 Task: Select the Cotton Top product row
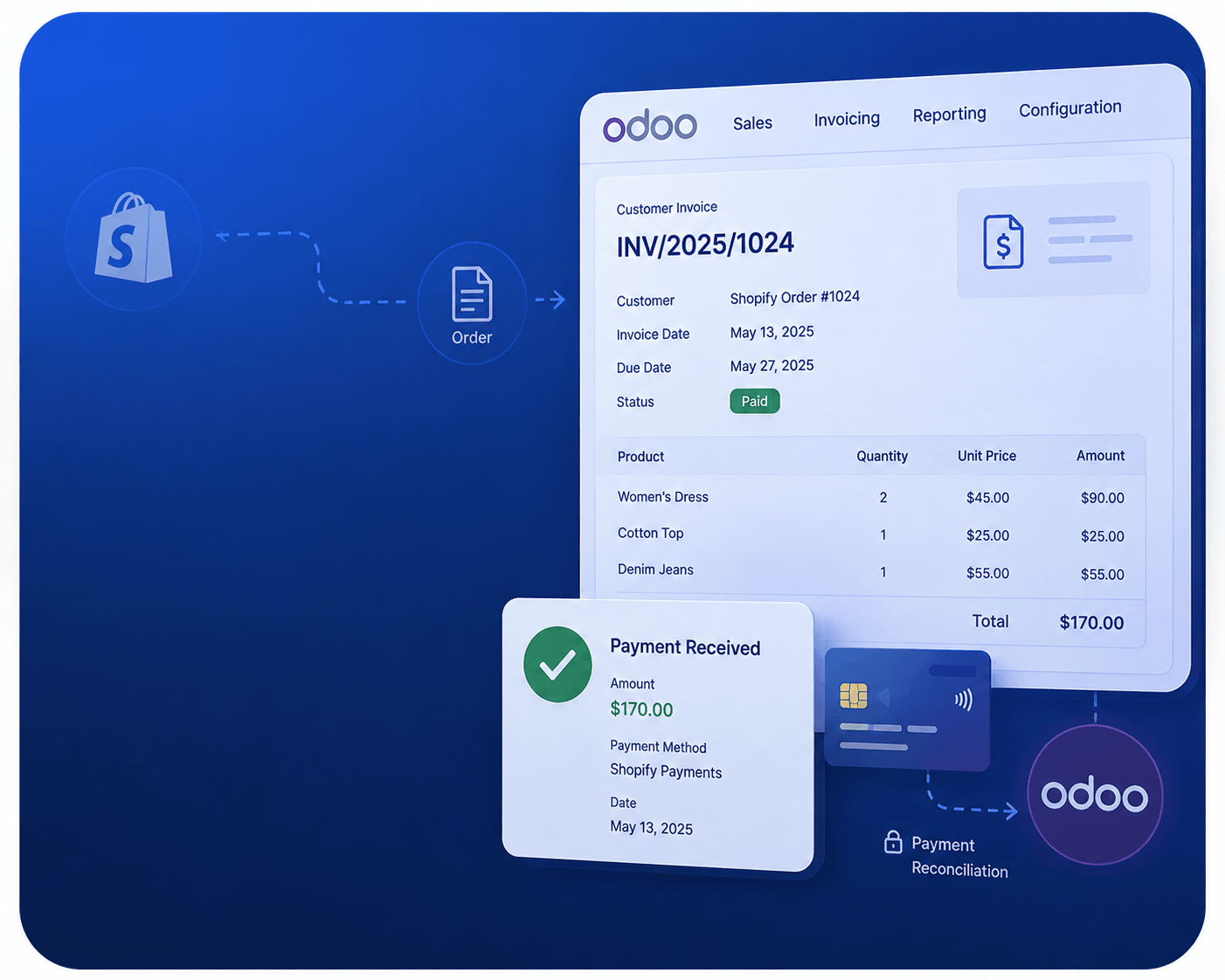point(870,535)
